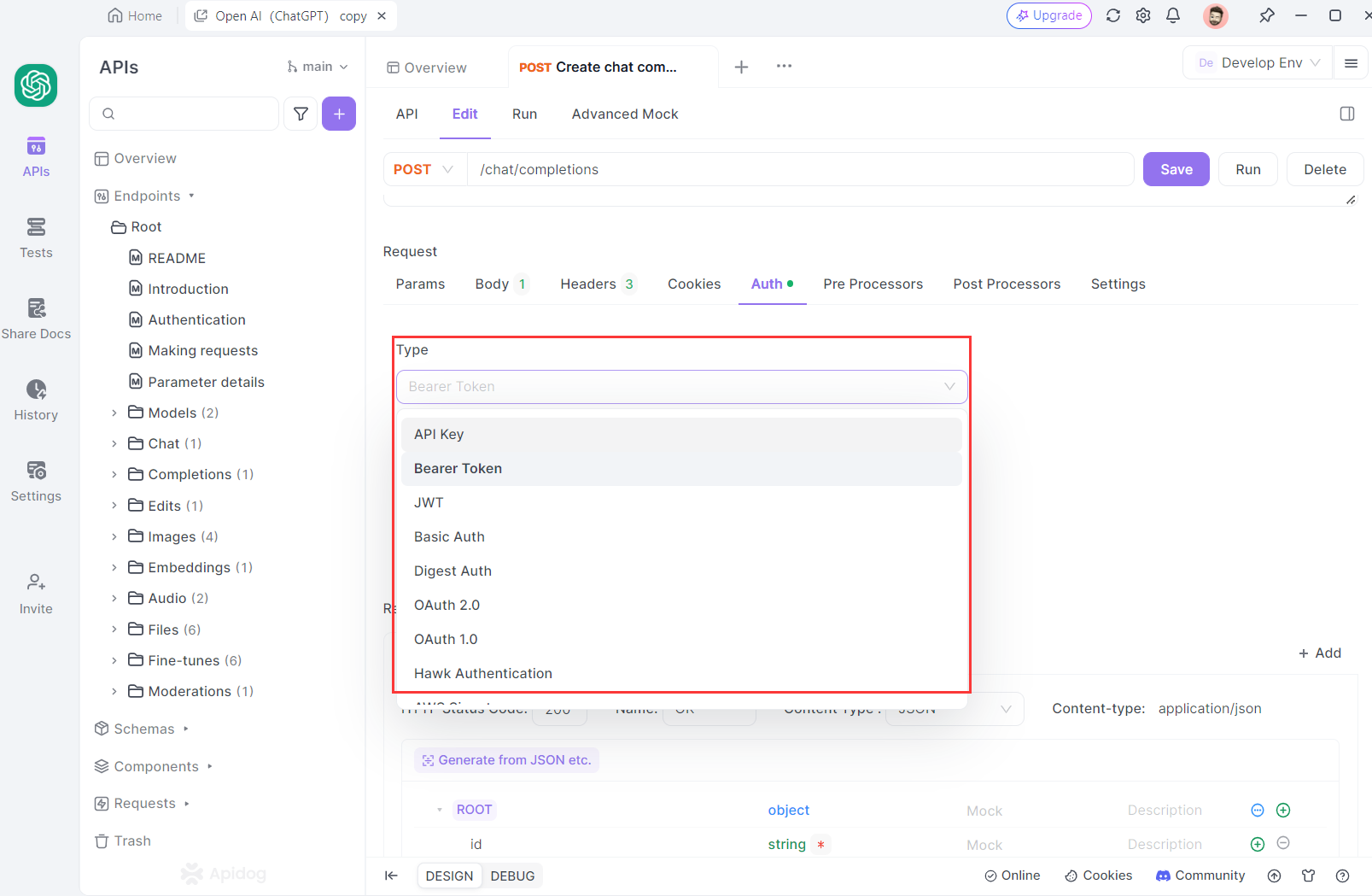Open the Advanced Mock tab
The width and height of the screenshot is (1372, 896).
tap(625, 114)
